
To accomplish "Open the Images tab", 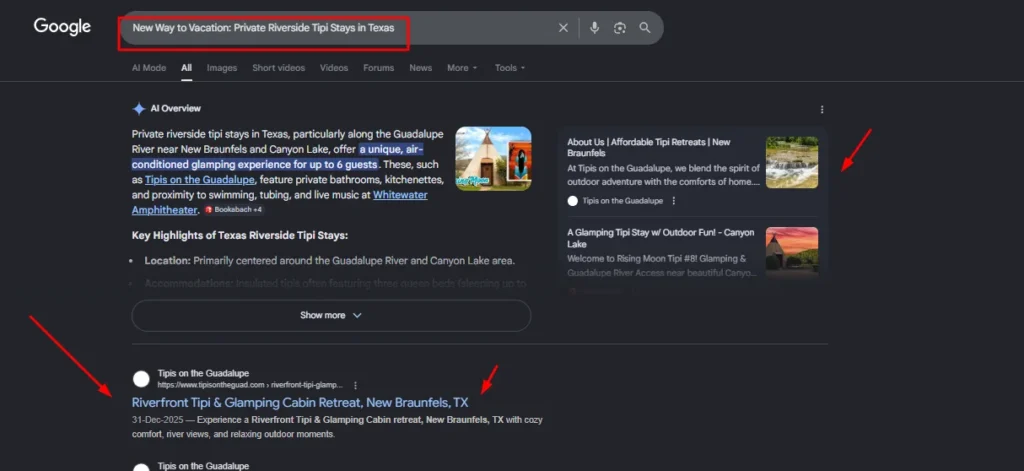I will pyautogui.click(x=222, y=68).
